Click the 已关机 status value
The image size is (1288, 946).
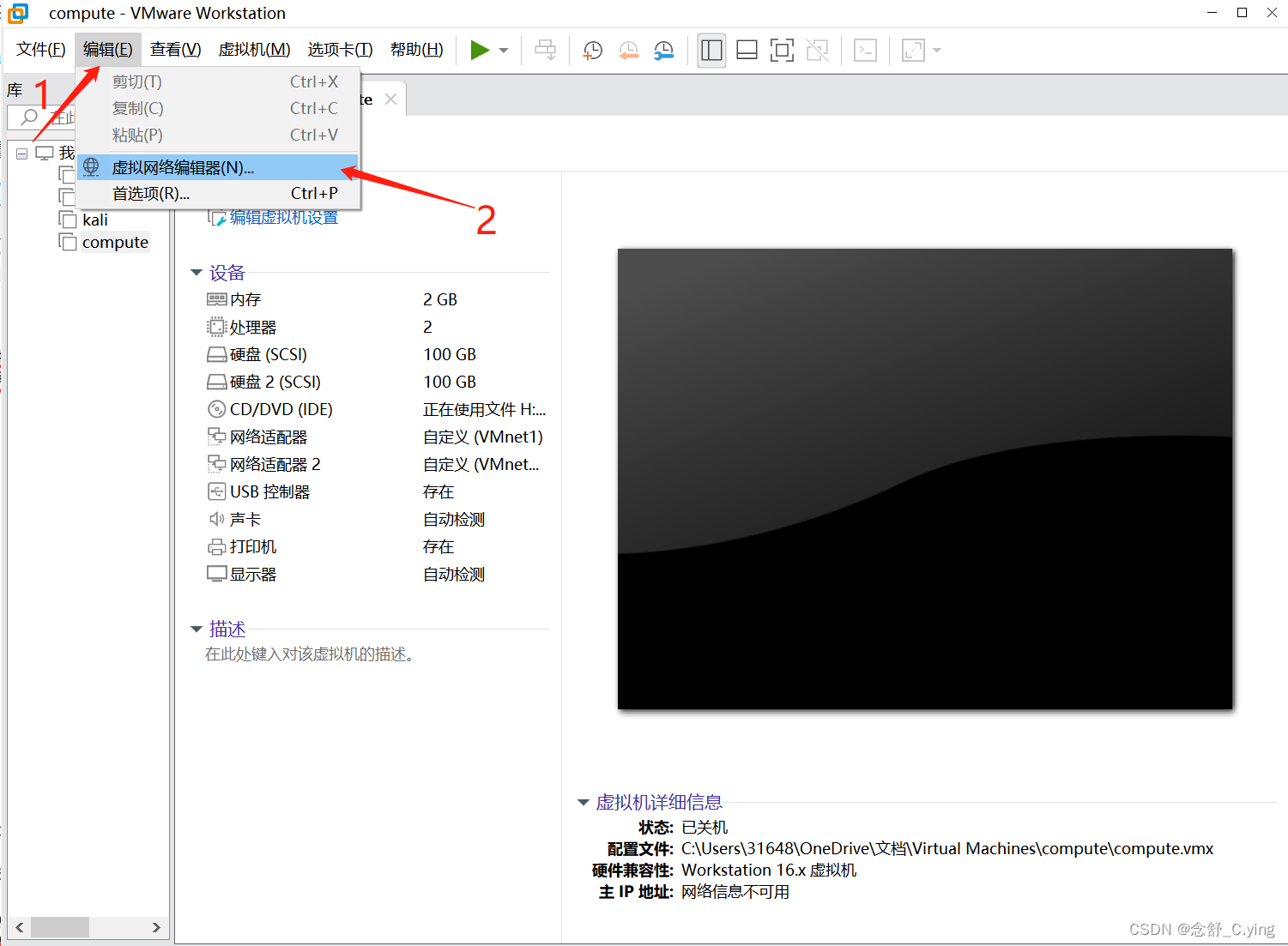click(x=704, y=827)
